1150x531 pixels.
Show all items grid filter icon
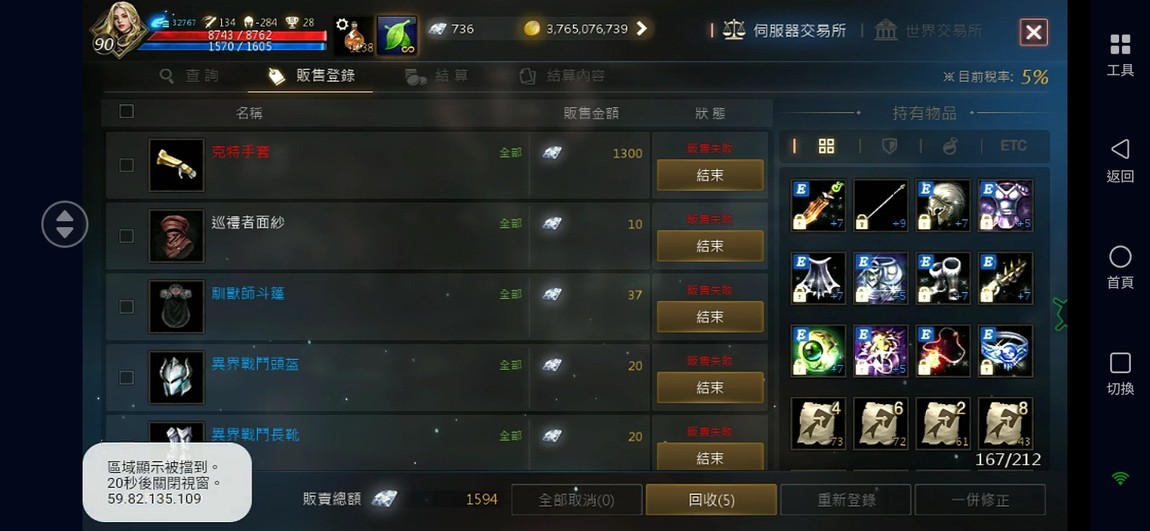[827, 146]
